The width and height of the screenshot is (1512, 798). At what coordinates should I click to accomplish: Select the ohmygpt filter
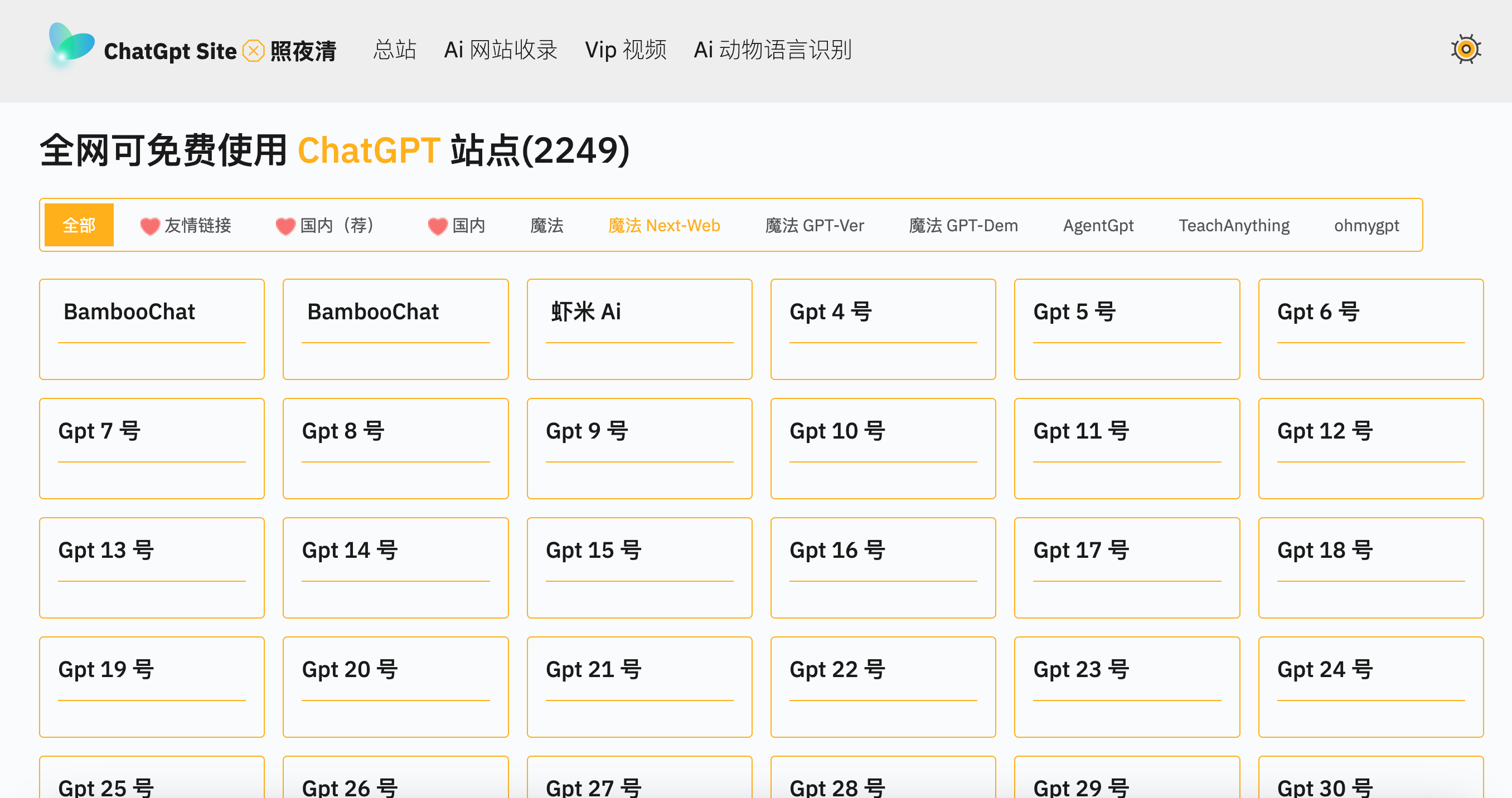click(x=1366, y=225)
